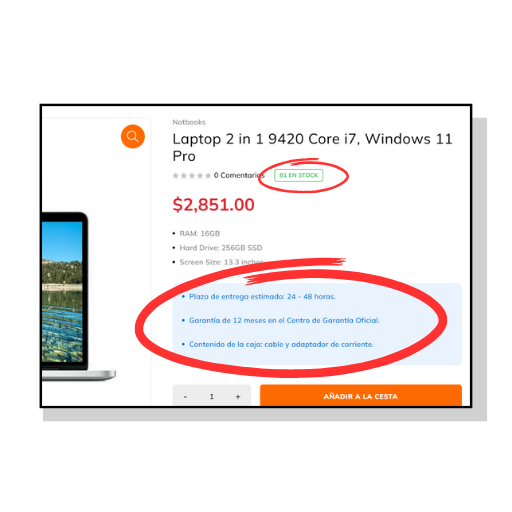Click the quantity field showing 1
This screenshot has width=512, height=512.
click(212, 397)
